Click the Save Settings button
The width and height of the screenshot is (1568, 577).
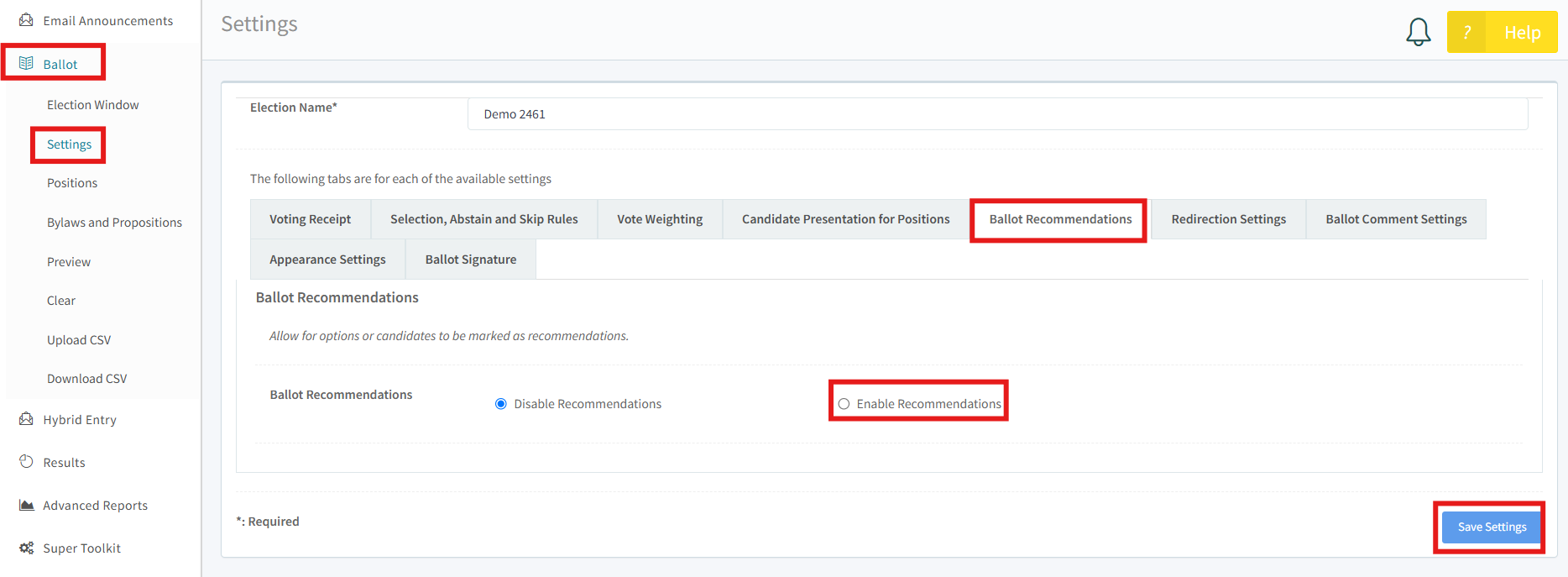(1492, 527)
